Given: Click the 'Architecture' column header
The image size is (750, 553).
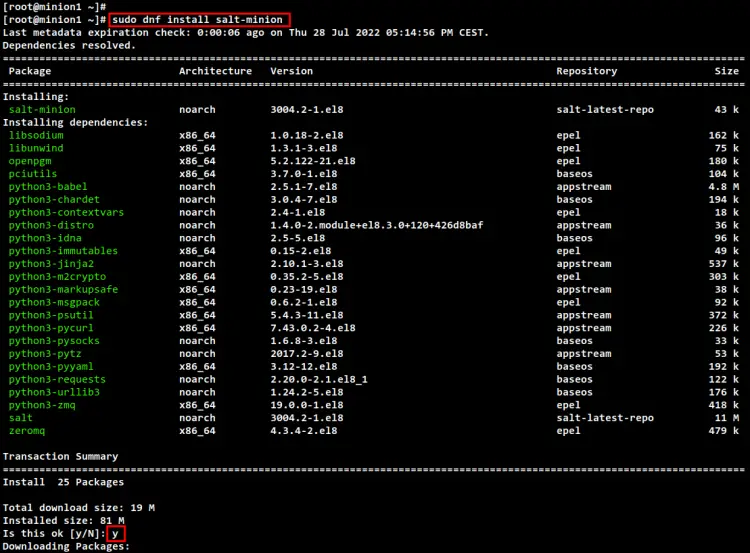Looking at the screenshot, I should point(215,71).
